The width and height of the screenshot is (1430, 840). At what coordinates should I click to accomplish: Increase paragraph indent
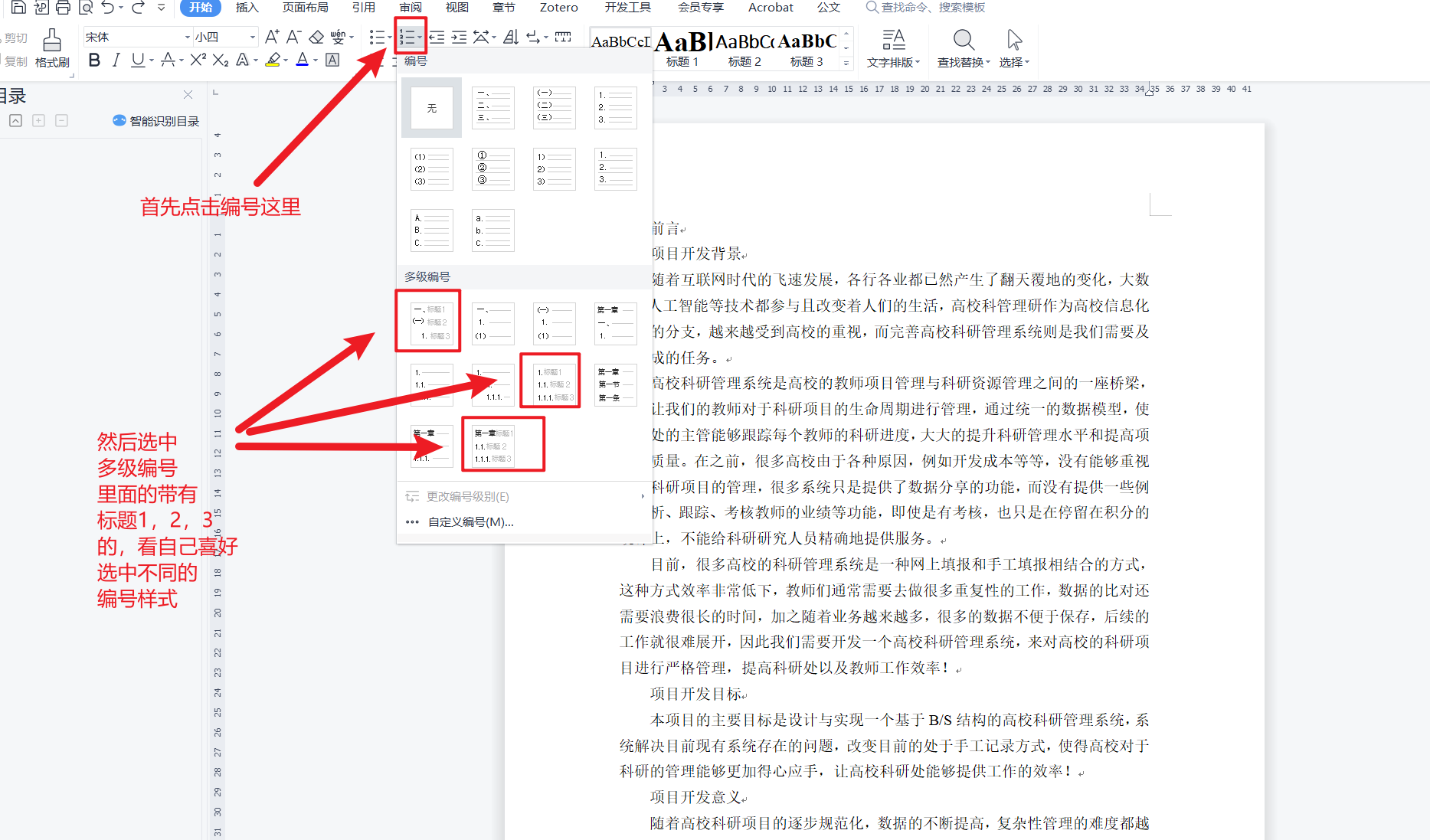[x=459, y=37]
